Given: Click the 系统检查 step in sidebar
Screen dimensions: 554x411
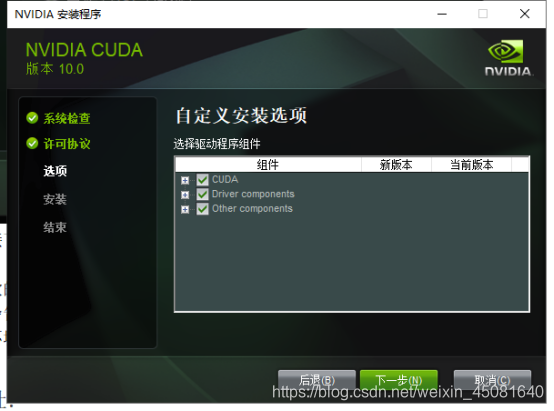Looking at the screenshot, I should [x=67, y=118].
